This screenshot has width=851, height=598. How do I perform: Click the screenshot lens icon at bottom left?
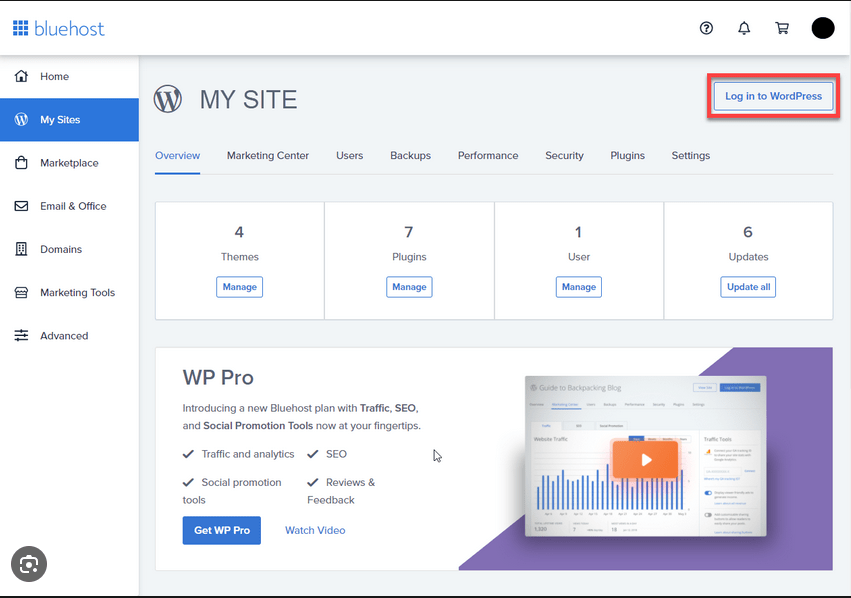[29, 564]
